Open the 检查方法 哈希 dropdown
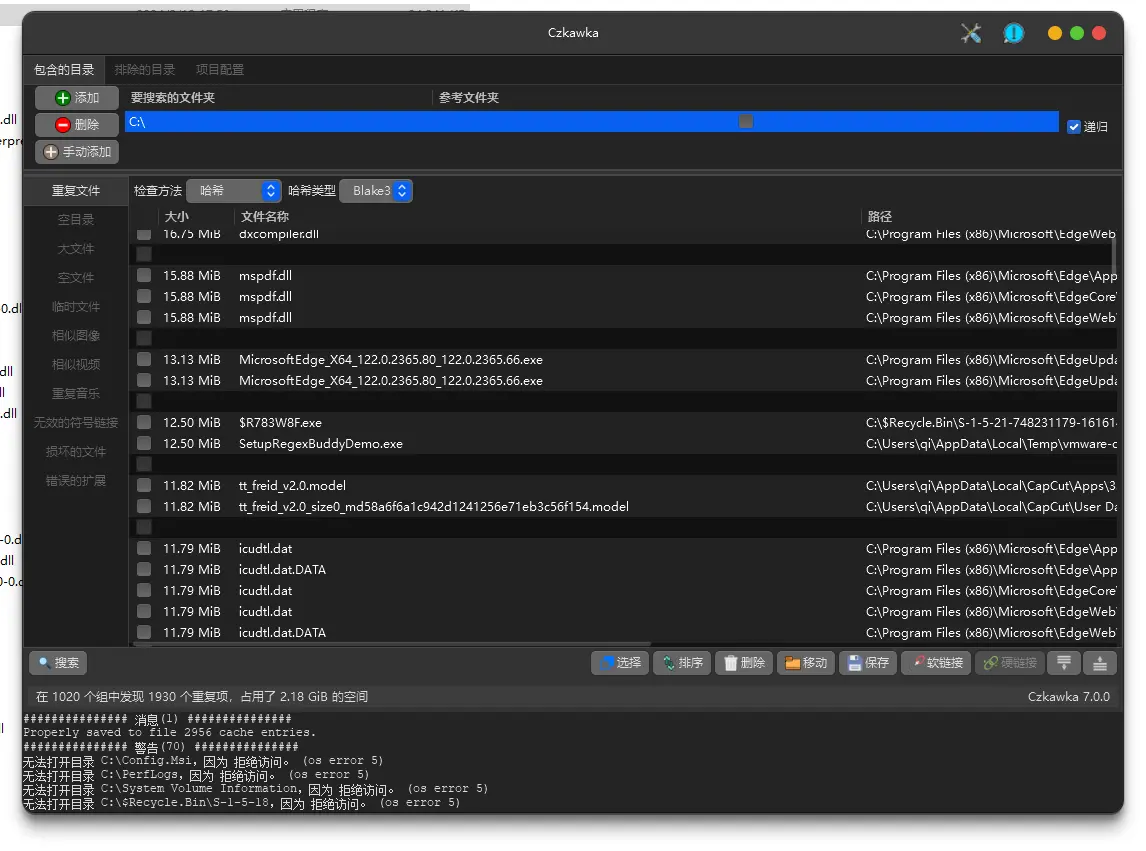This screenshot has height=851, width=1146. click(x=234, y=191)
